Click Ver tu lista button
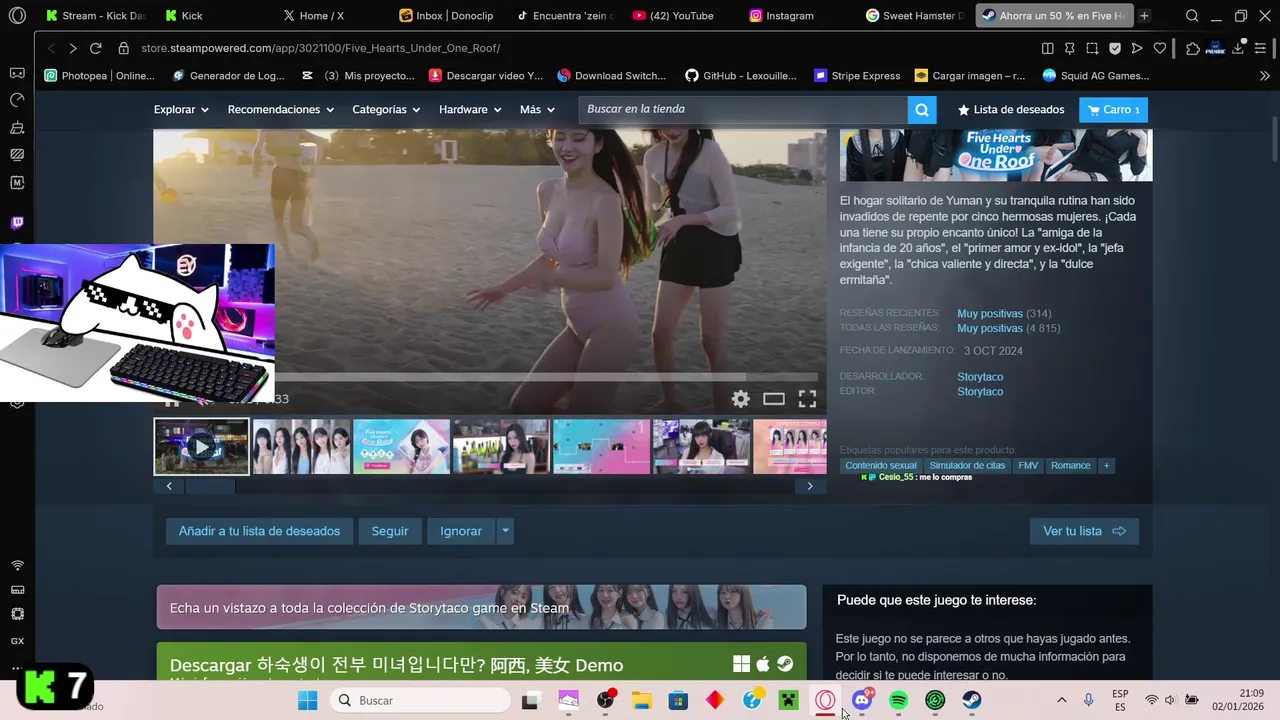 point(1084,531)
